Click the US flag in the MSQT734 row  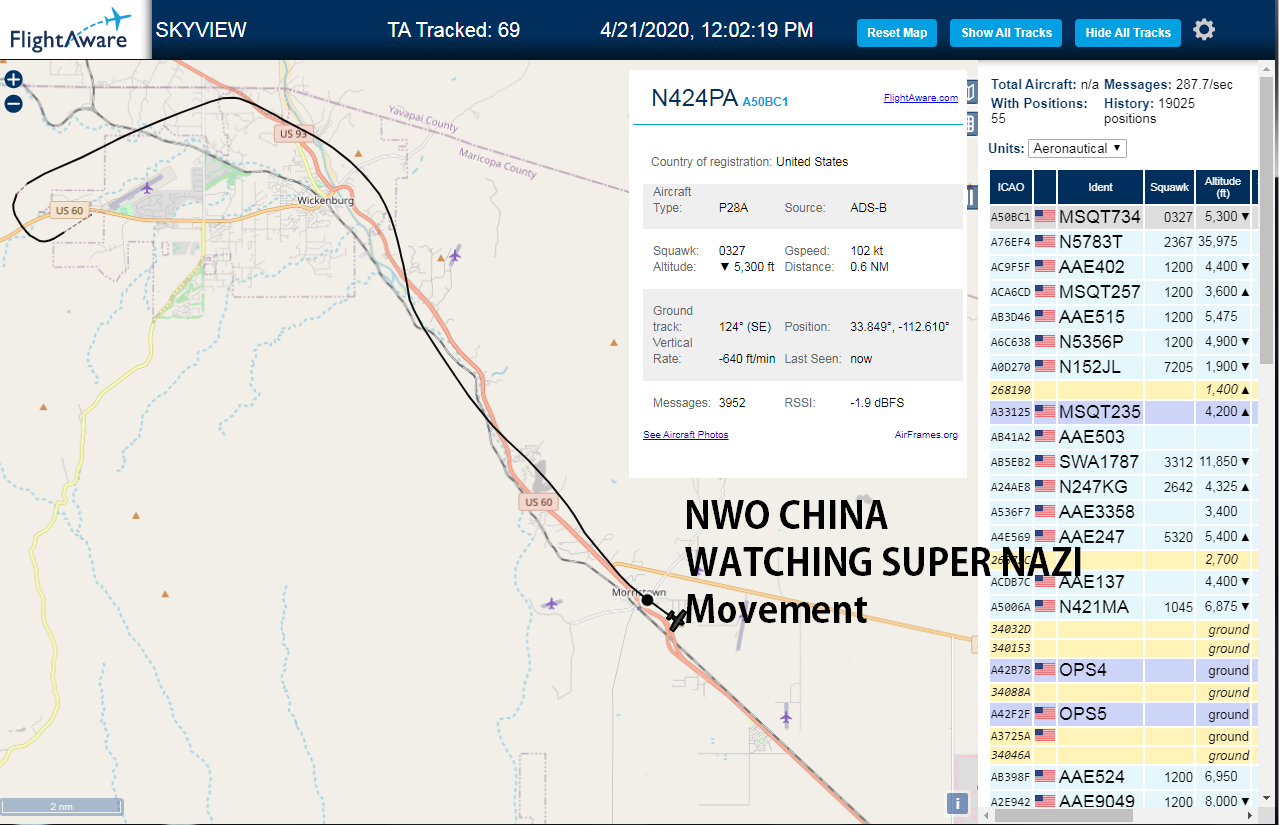pyautogui.click(x=1045, y=216)
